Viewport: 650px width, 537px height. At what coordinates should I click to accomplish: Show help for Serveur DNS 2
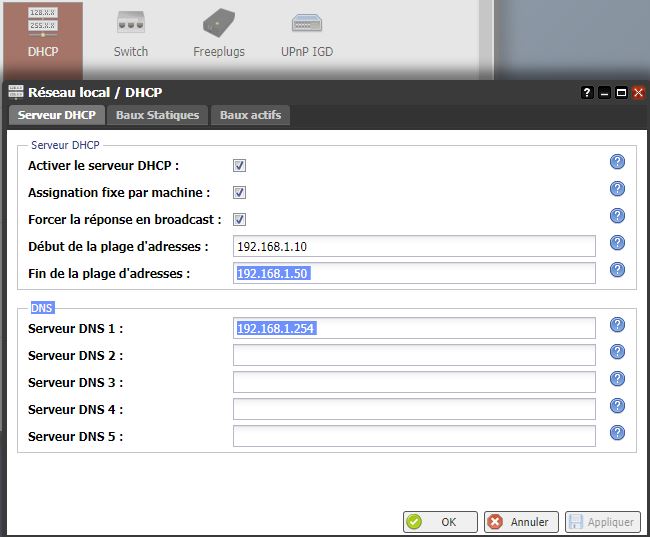[617, 352]
